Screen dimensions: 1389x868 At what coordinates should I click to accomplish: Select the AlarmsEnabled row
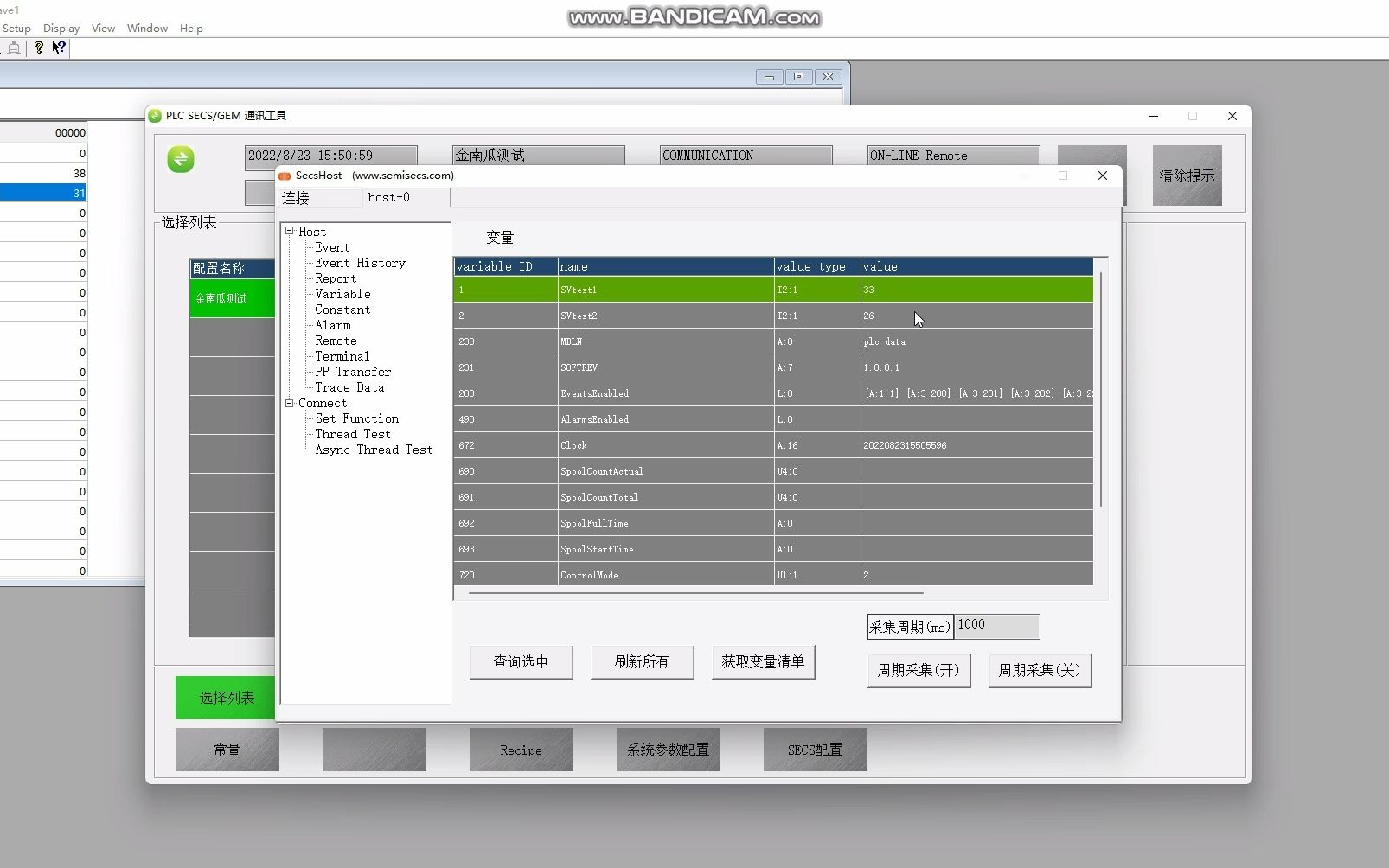(773, 419)
